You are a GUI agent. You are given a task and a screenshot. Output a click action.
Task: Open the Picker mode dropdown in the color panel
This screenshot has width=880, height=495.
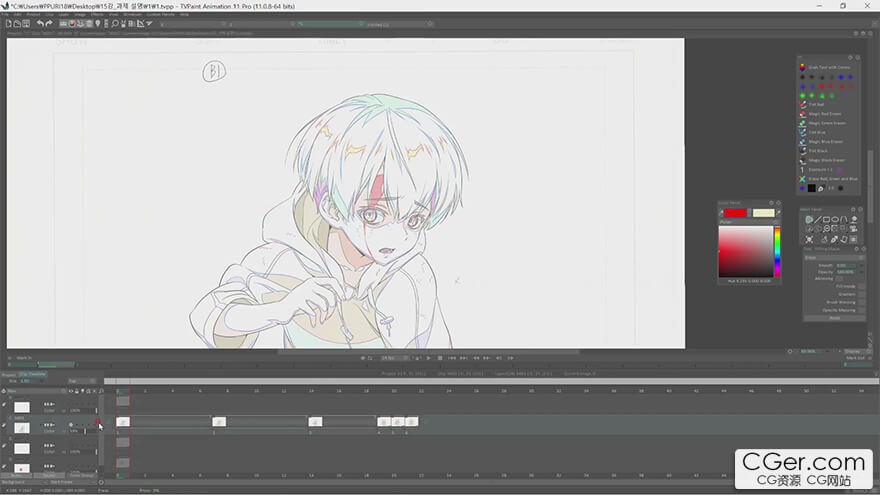click(x=749, y=222)
